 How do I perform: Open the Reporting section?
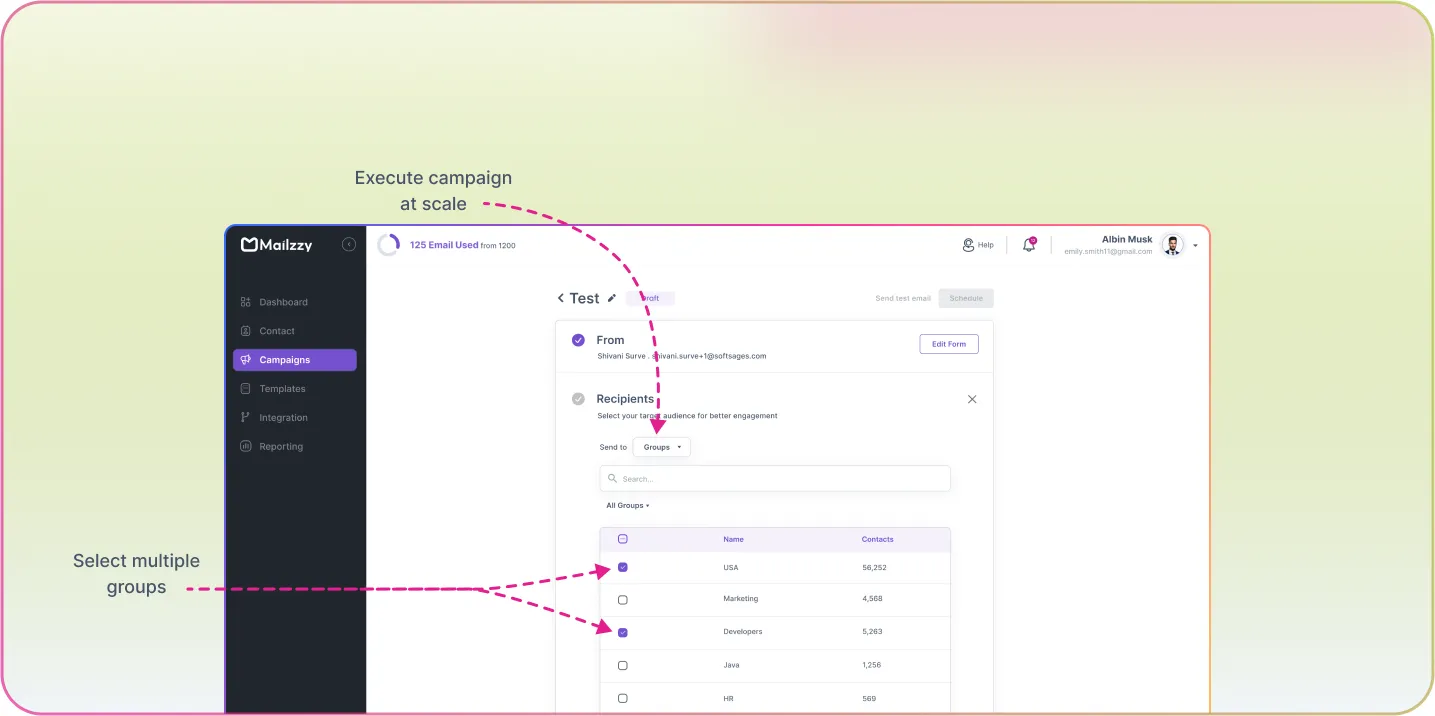click(x=283, y=446)
